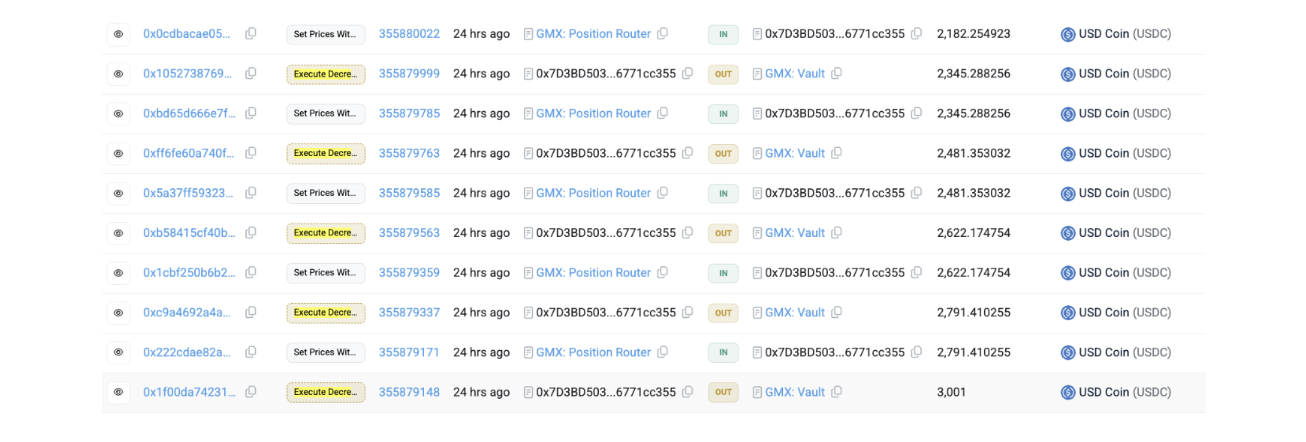
Task: Open USD Coin (USDC) token in 2,182.254923 row
Action: coord(1125,34)
